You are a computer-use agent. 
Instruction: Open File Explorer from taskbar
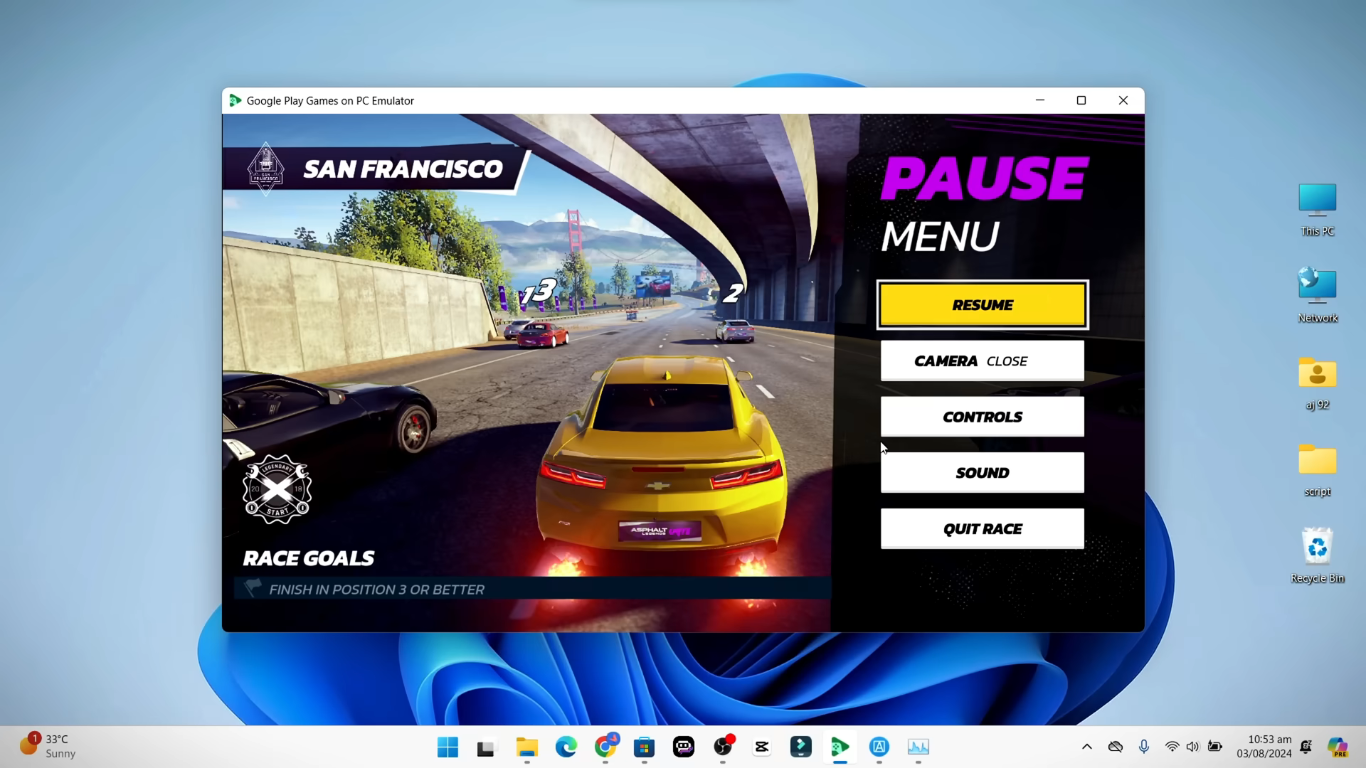pyautogui.click(x=526, y=747)
